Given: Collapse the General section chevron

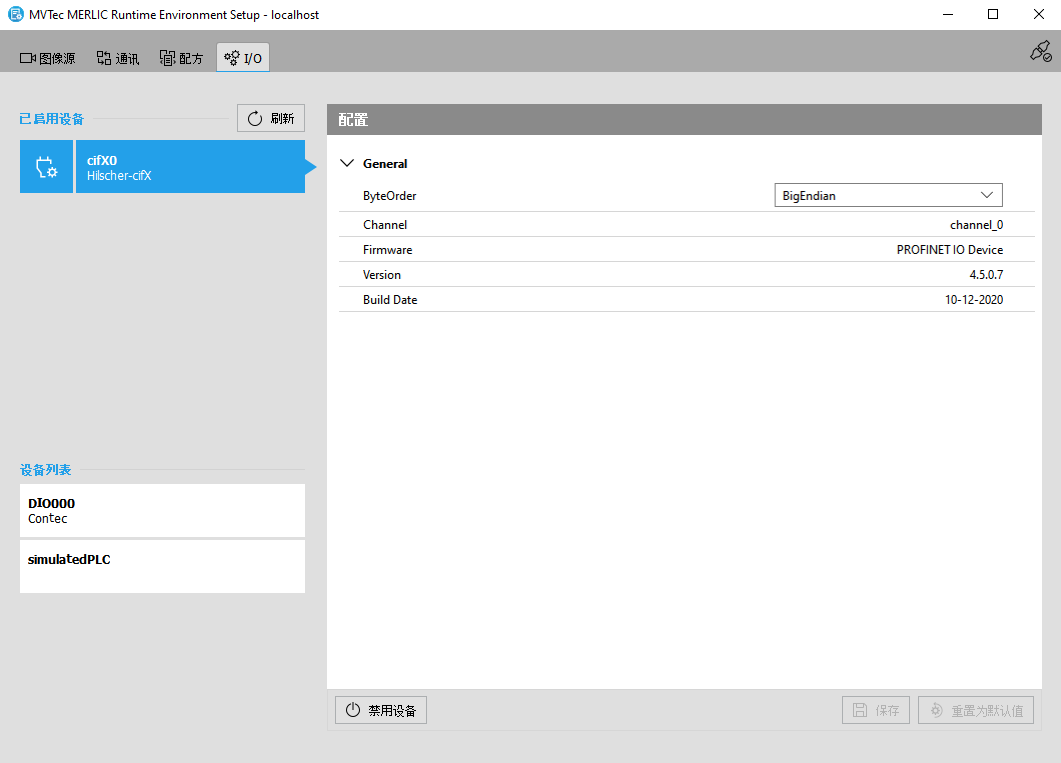Looking at the screenshot, I should pos(347,163).
